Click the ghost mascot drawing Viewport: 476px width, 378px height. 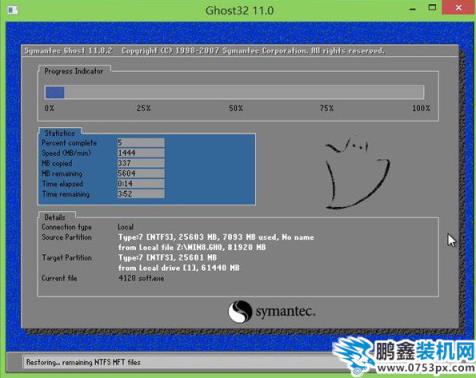[357, 173]
